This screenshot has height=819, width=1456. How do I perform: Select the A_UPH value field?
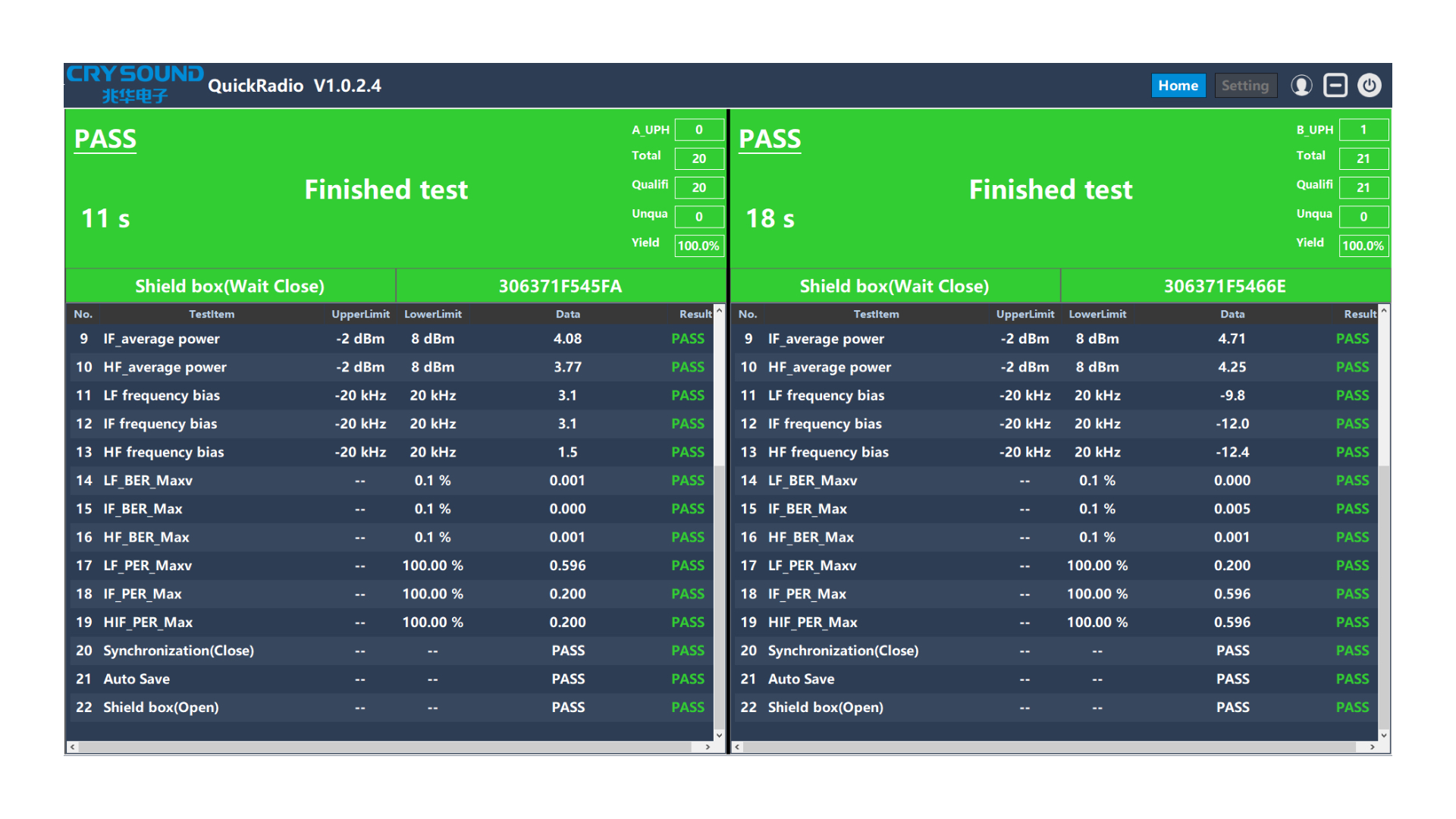[698, 130]
